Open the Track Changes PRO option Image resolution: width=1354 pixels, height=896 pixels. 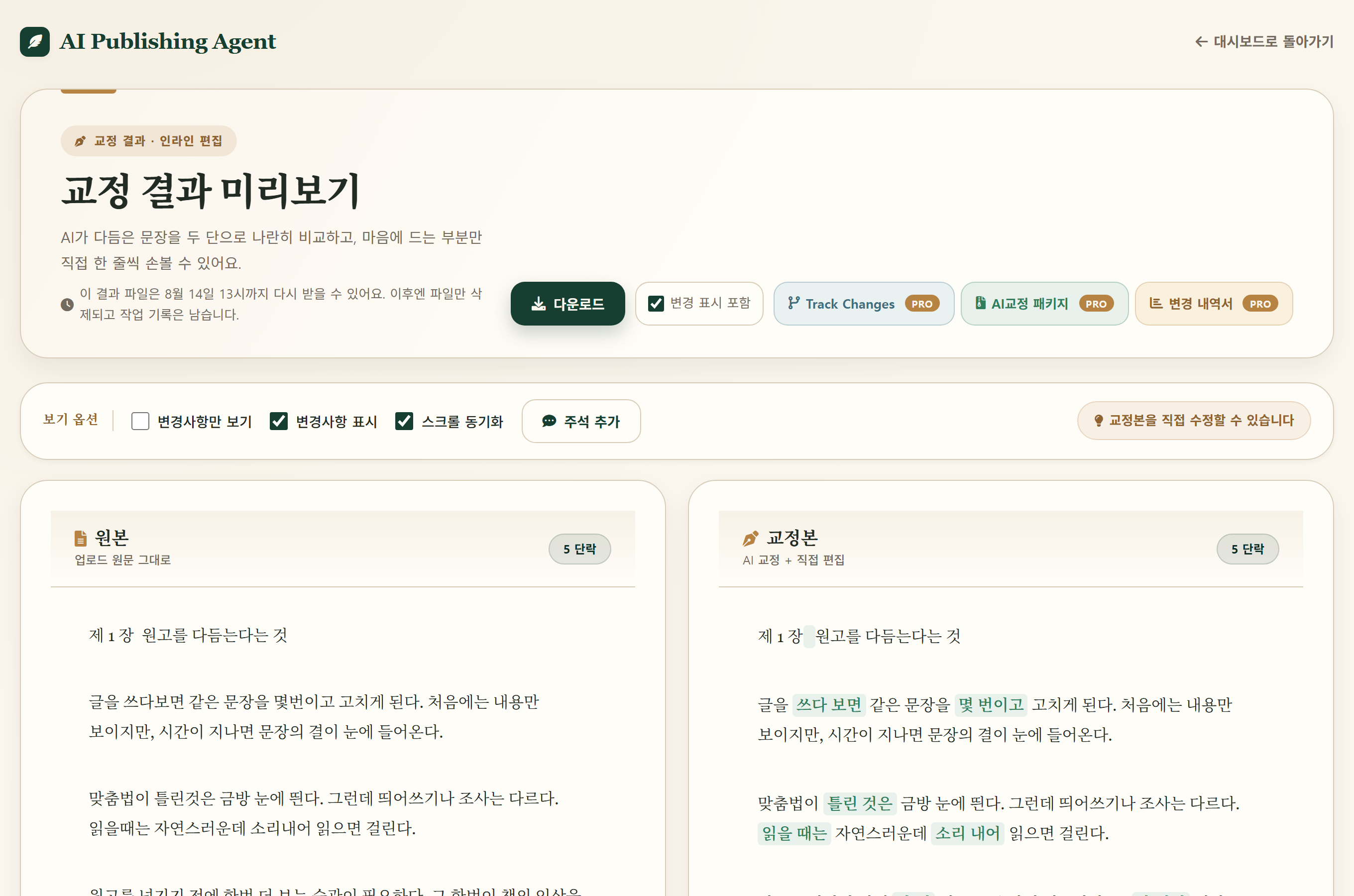click(x=863, y=304)
